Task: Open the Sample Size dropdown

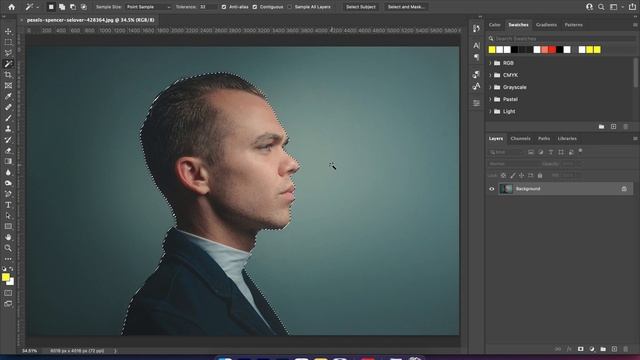Action: (x=148, y=7)
